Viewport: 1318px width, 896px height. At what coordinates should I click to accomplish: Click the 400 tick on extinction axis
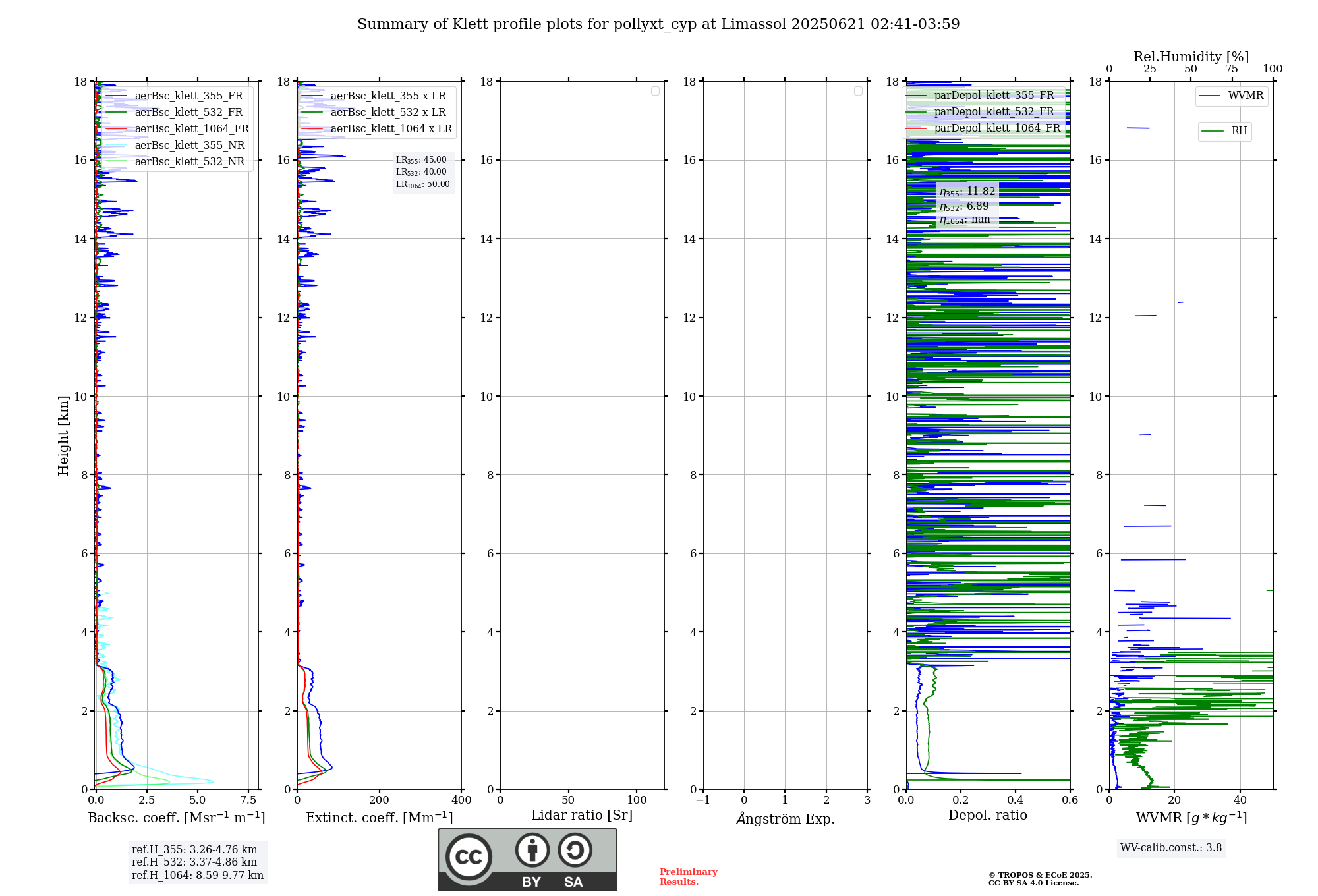coord(462,800)
